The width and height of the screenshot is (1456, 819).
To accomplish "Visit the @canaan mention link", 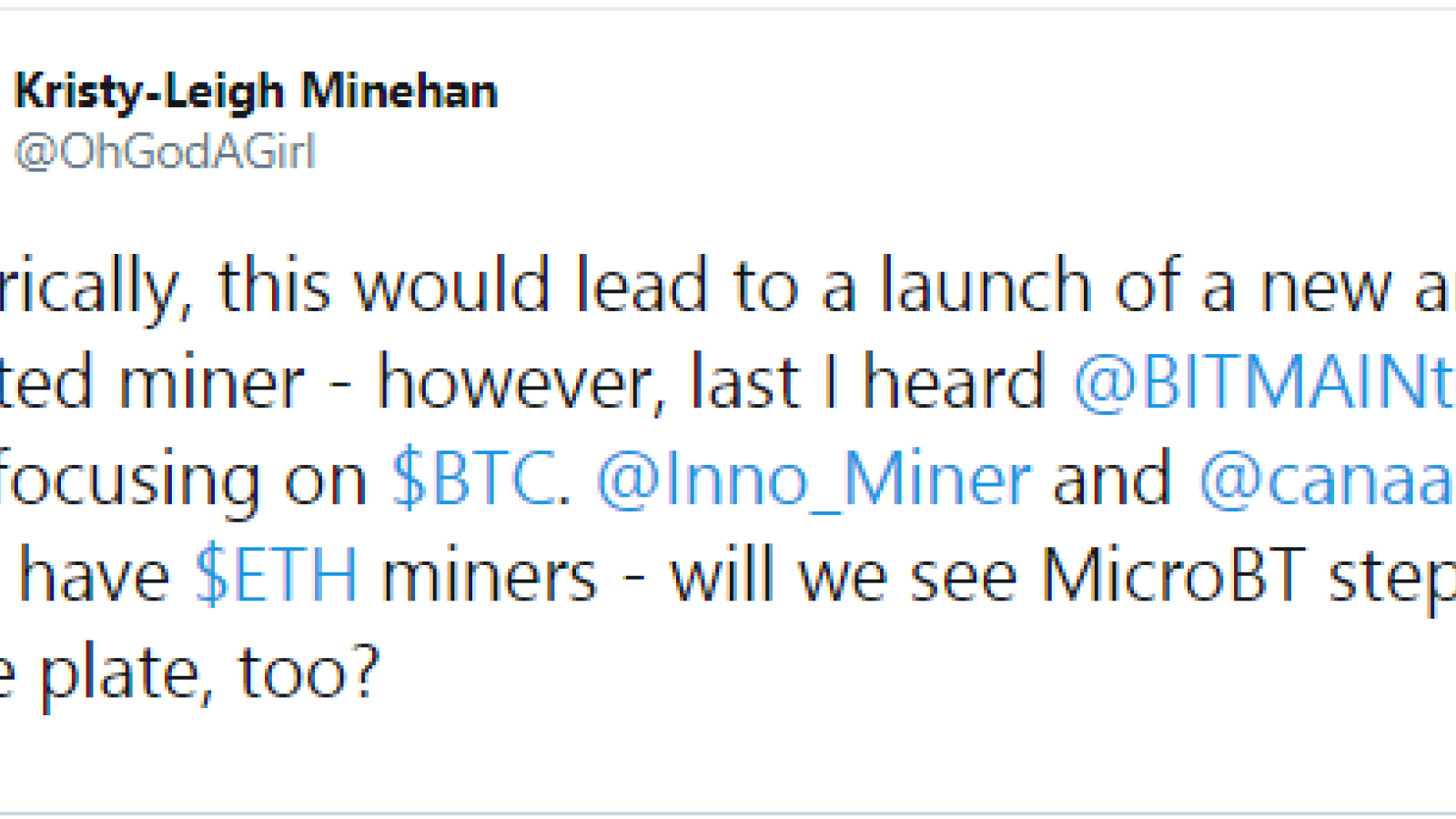I will [1327, 481].
